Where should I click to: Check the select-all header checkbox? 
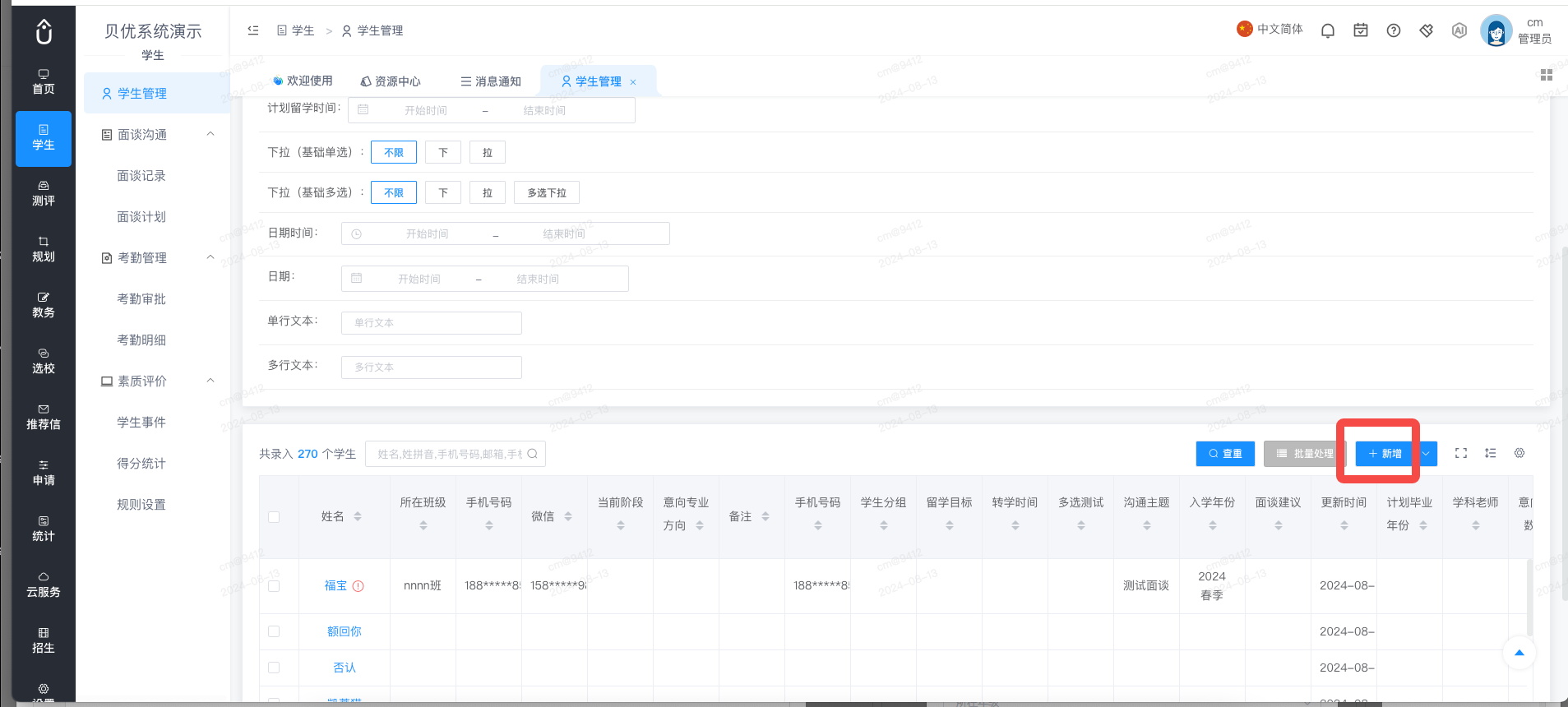274,517
